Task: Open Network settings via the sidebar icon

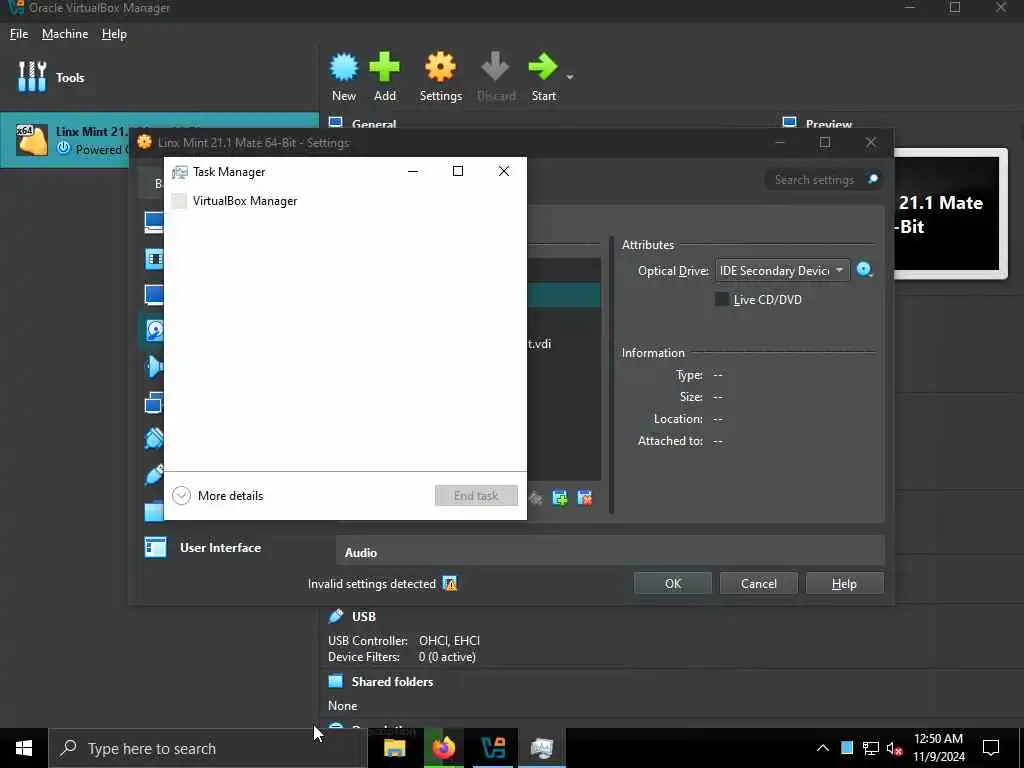Action: [x=154, y=403]
